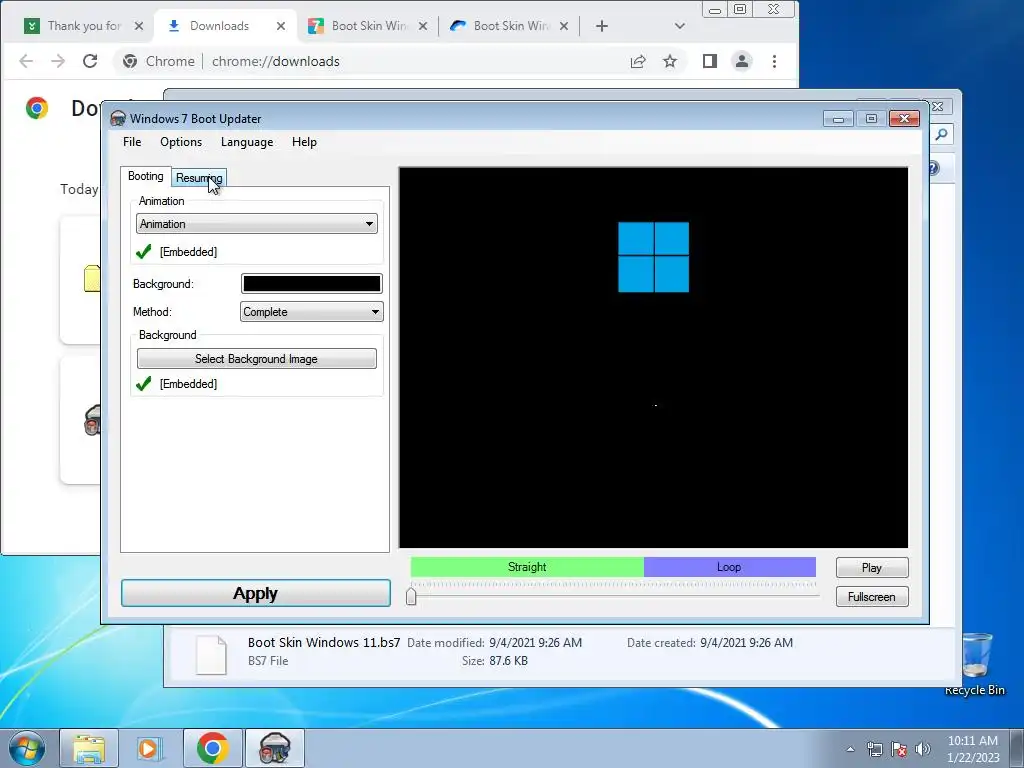The width and height of the screenshot is (1024, 768).
Task: Click Select Background Image button
Action: tap(257, 359)
